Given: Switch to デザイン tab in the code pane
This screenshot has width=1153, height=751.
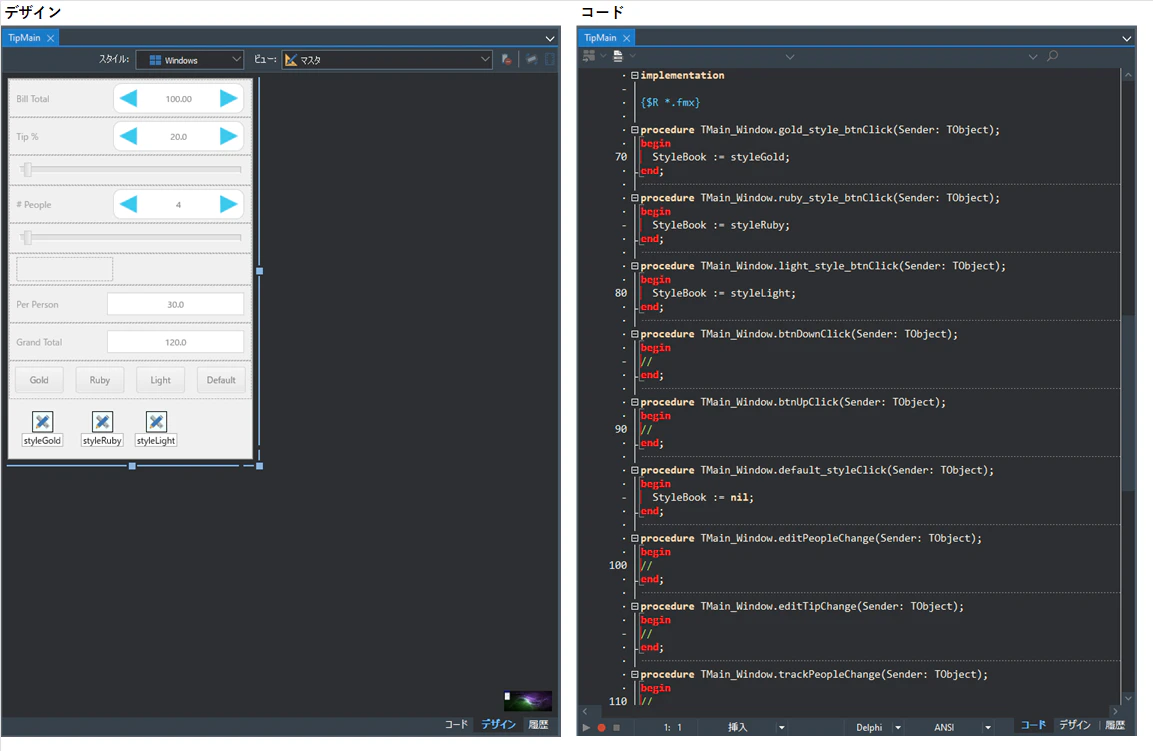Looking at the screenshot, I should 1074,725.
